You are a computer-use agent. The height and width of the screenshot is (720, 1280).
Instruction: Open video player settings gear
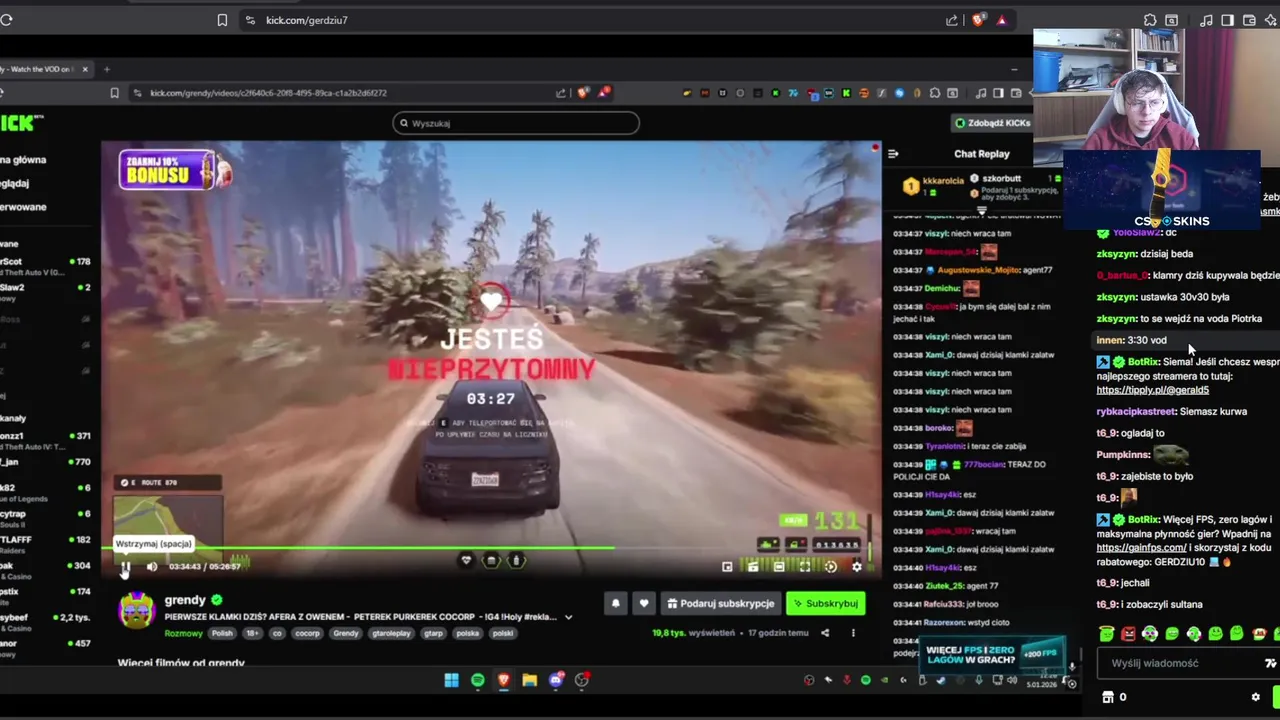tap(857, 567)
